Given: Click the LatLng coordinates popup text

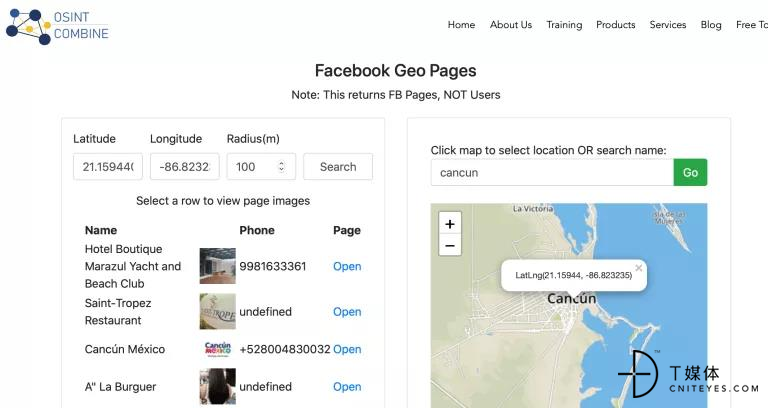Looking at the screenshot, I should [574, 275].
